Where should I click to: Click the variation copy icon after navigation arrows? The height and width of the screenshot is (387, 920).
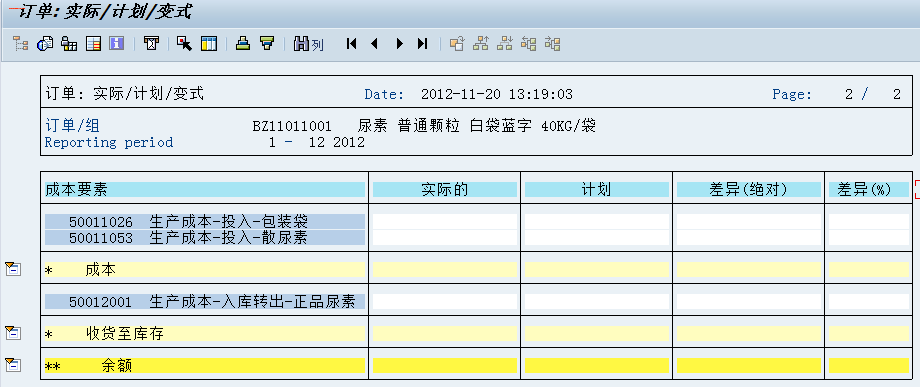456,44
